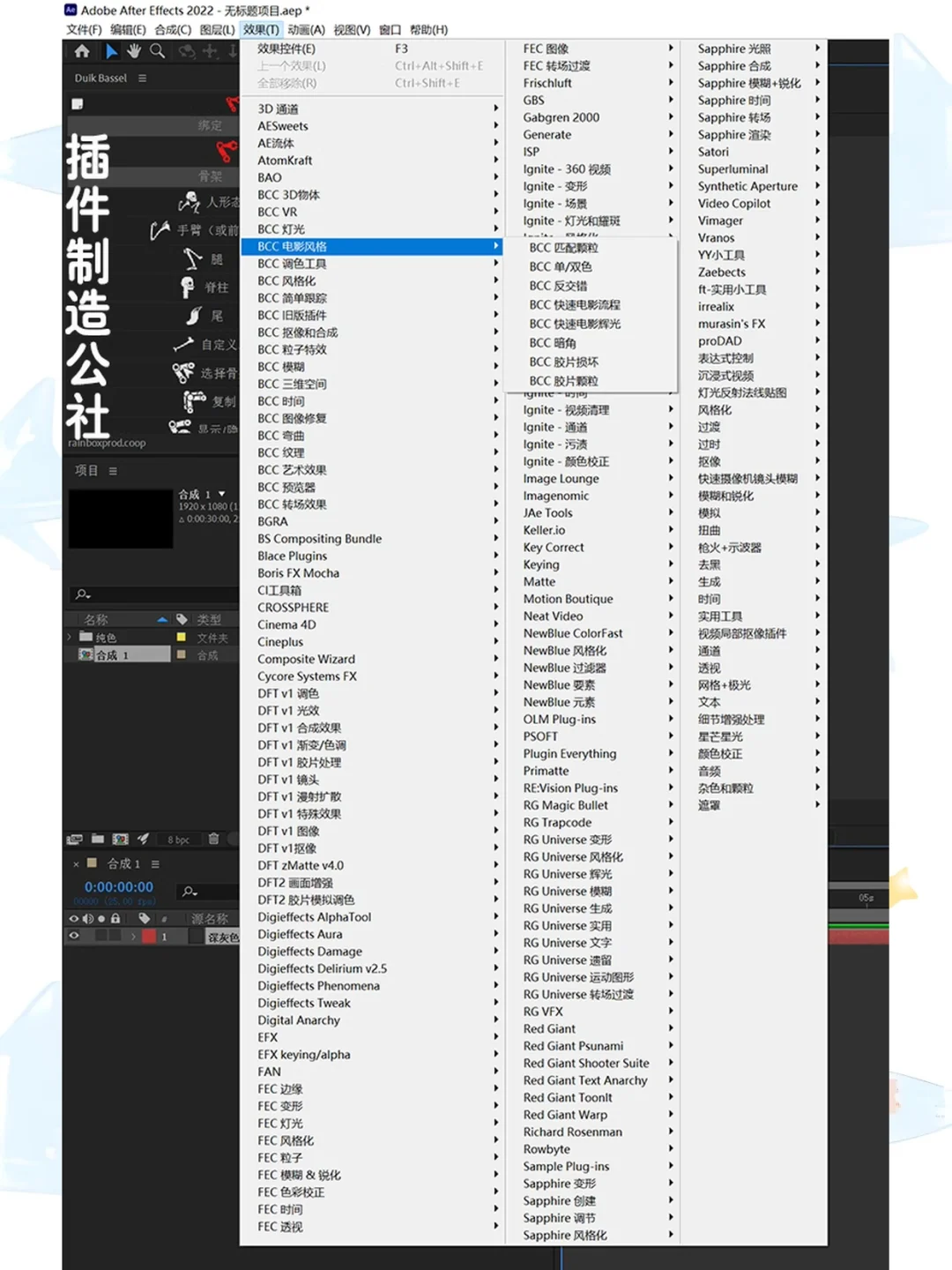Click Duik's 脊柱 spine rig icon
952x1270 pixels.
[x=188, y=288]
